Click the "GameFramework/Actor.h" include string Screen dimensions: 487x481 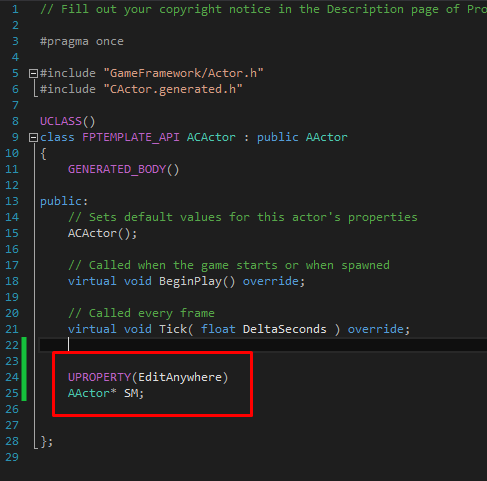click(x=183, y=73)
